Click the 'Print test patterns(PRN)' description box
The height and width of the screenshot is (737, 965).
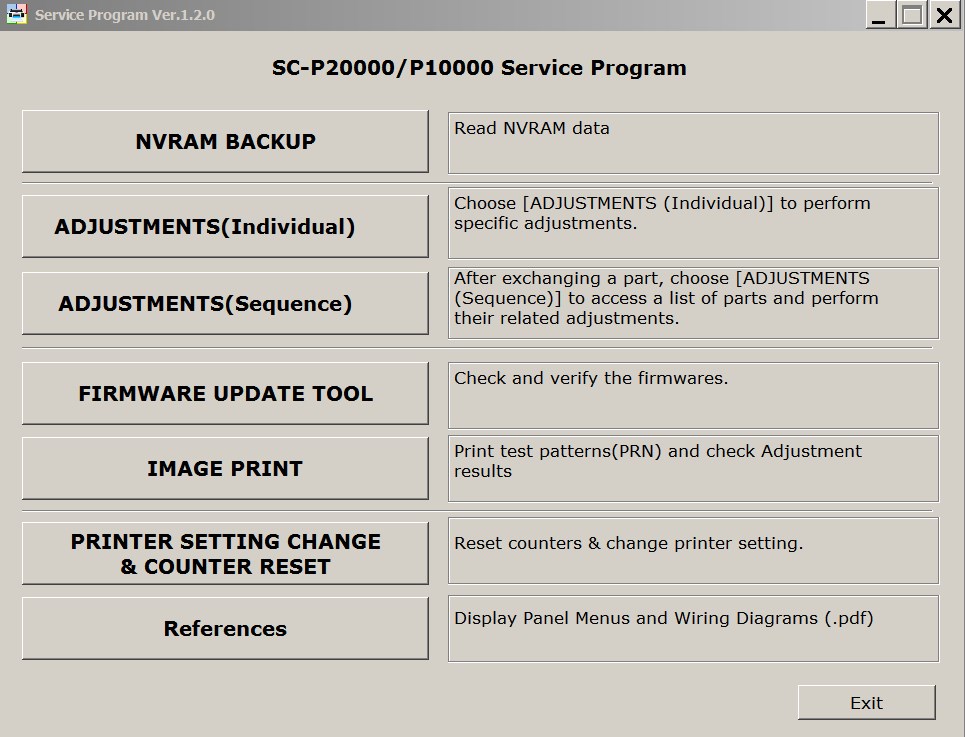[694, 469]
